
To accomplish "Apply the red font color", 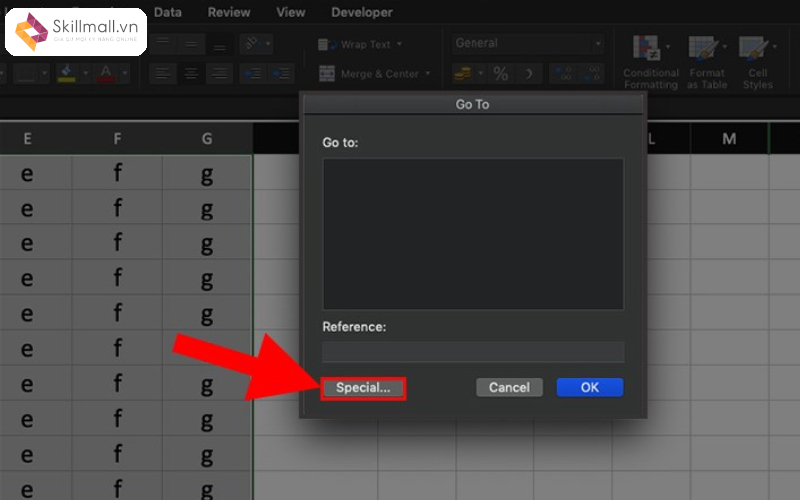I will (106, 73).
